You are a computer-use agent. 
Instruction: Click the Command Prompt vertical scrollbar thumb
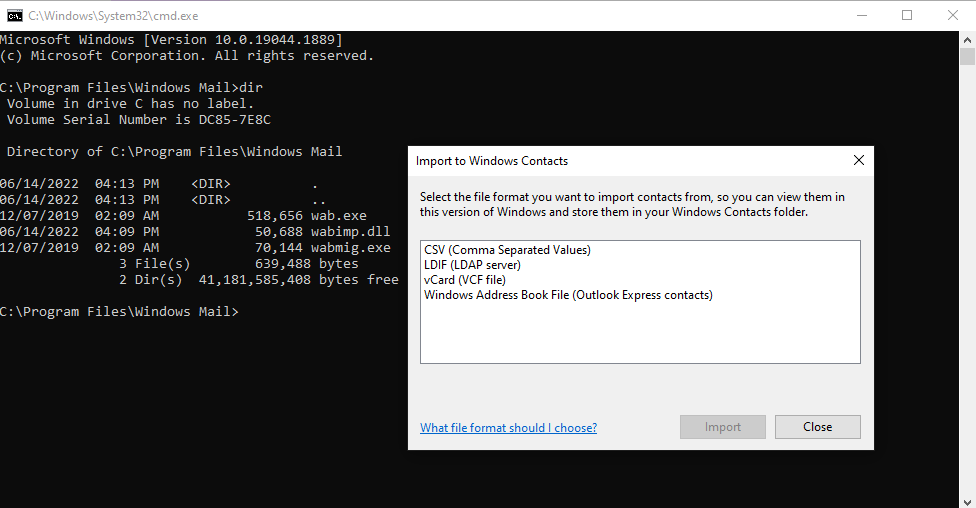tap(967, 58)
